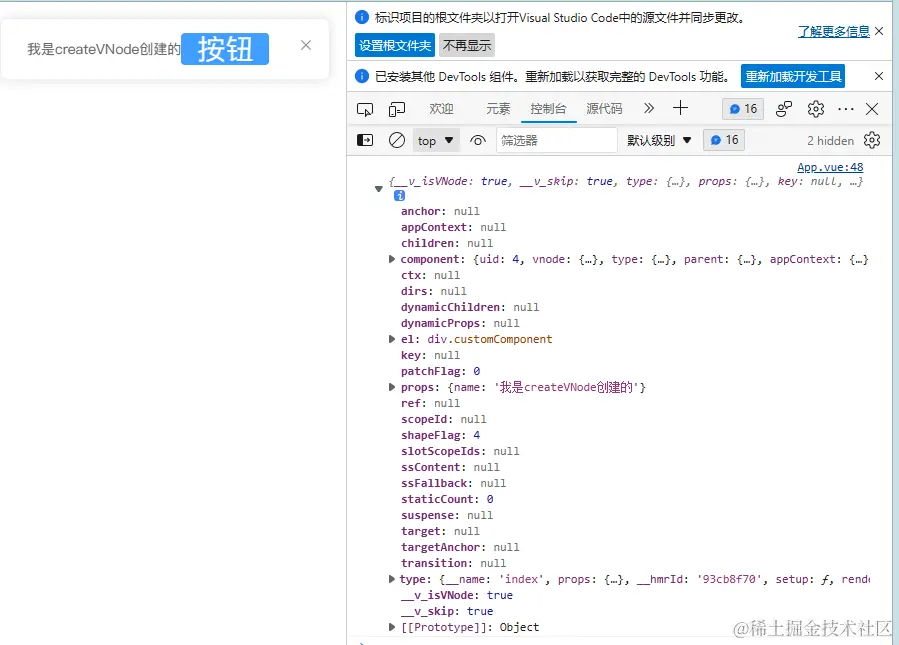Click the blue info badge under the logged object

pyautogui.click(x=400, y=196)
